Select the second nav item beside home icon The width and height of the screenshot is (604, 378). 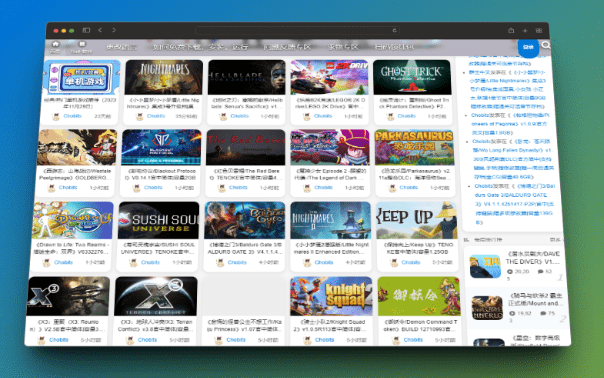point(82,47)
